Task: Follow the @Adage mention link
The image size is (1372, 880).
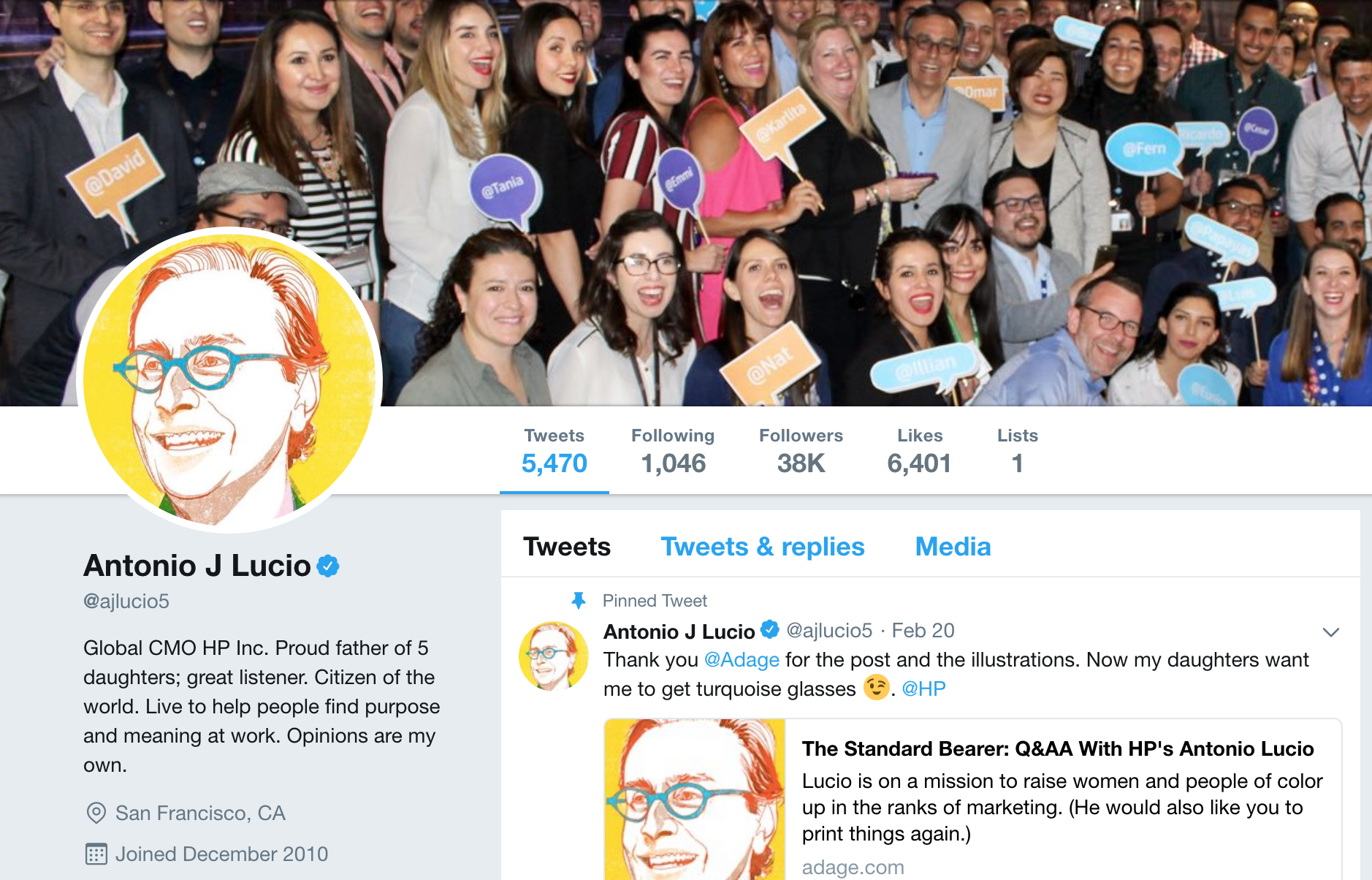Action: (x=742, y=660)
